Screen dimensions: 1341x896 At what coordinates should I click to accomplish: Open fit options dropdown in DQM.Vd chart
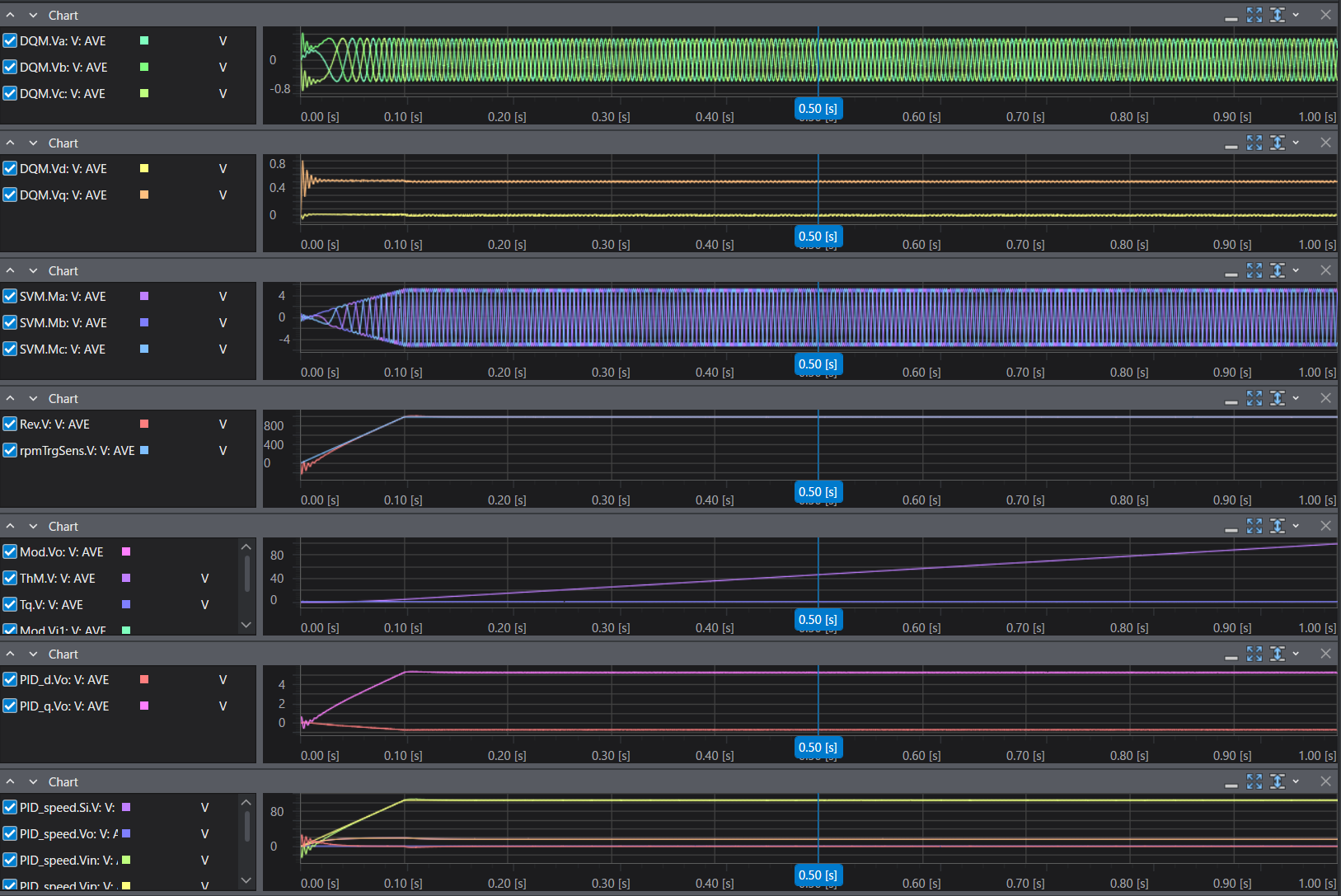click(1296, 143)
